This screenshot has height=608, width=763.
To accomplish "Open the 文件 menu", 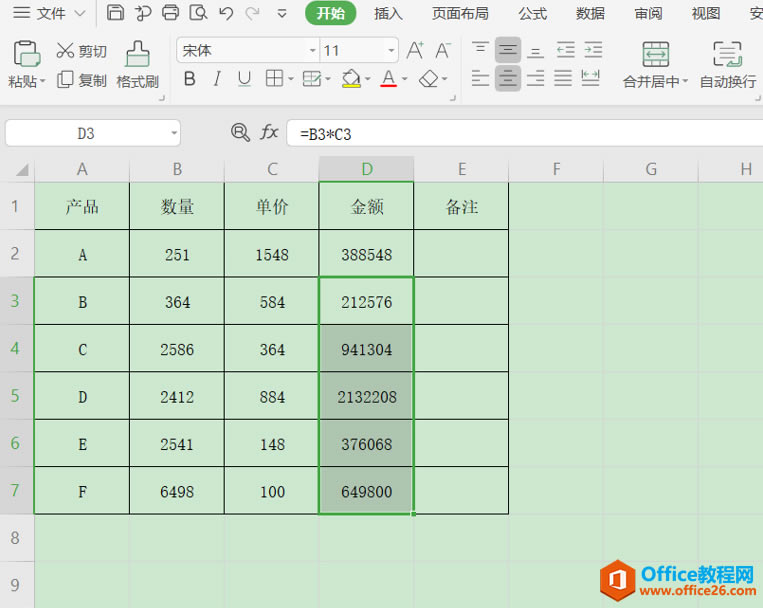I will coord(49,13).
